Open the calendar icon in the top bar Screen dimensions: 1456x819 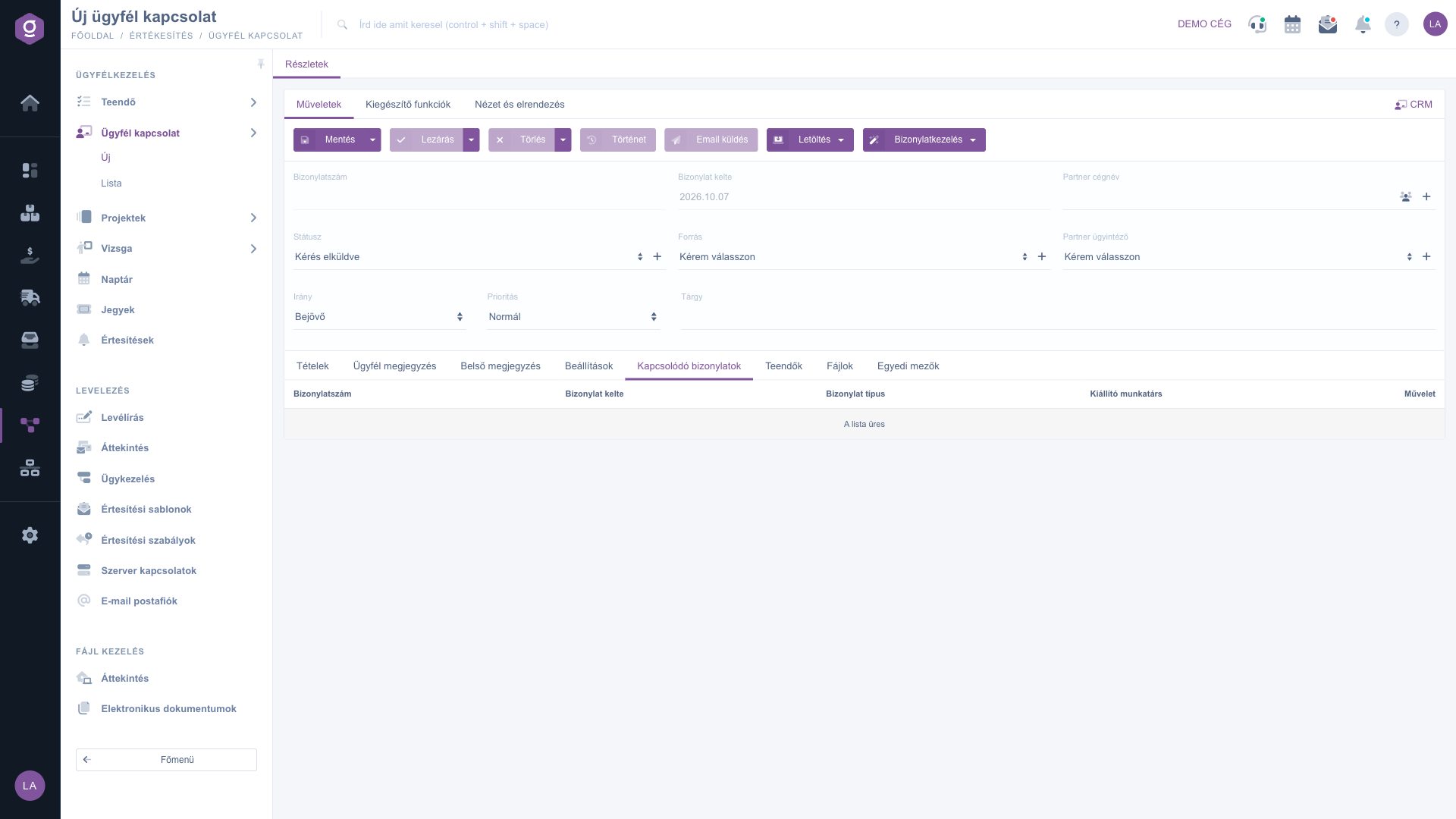(1292, 24)
